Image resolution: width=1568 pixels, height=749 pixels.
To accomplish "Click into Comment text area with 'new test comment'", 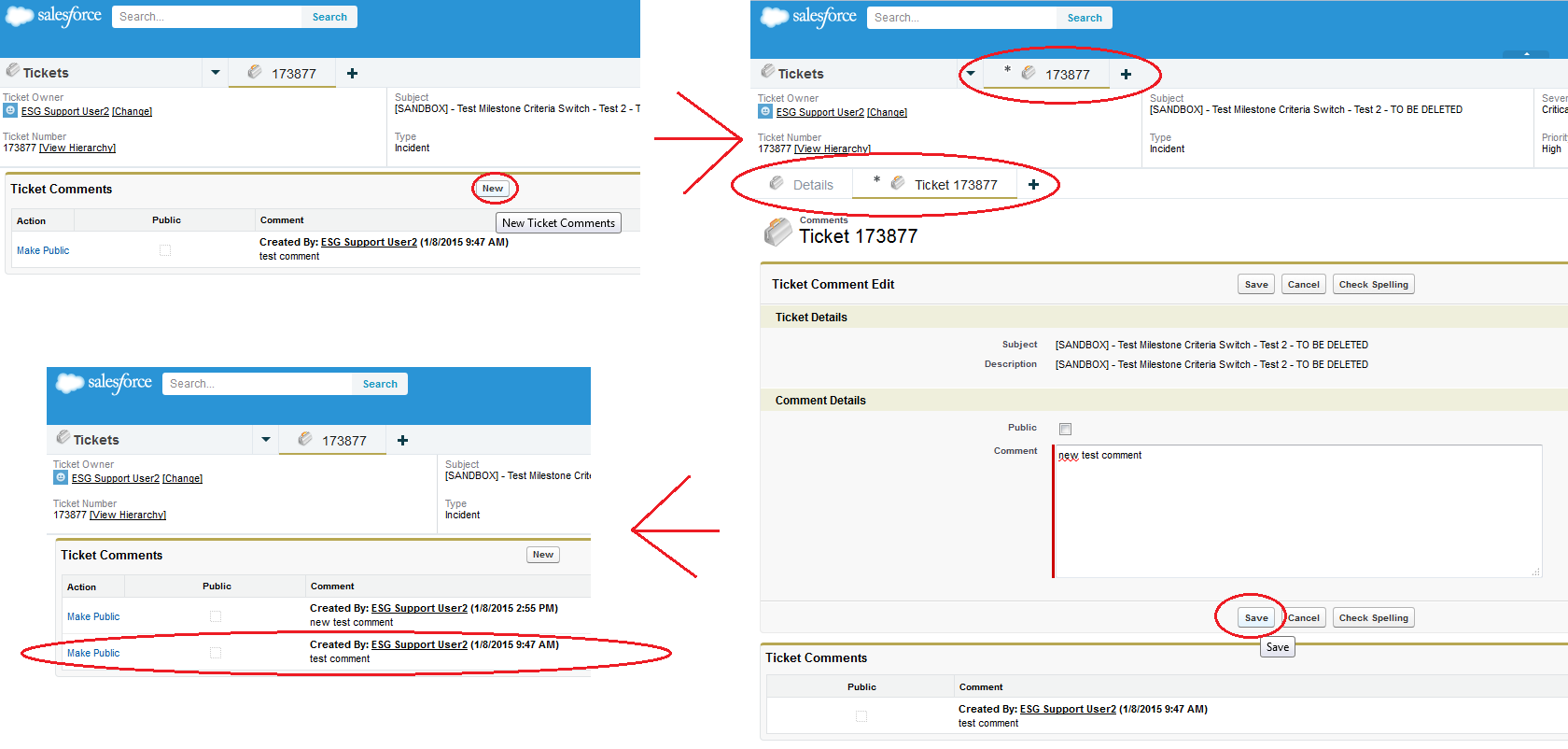I will pyautogui.click(x=1297, y=511).
